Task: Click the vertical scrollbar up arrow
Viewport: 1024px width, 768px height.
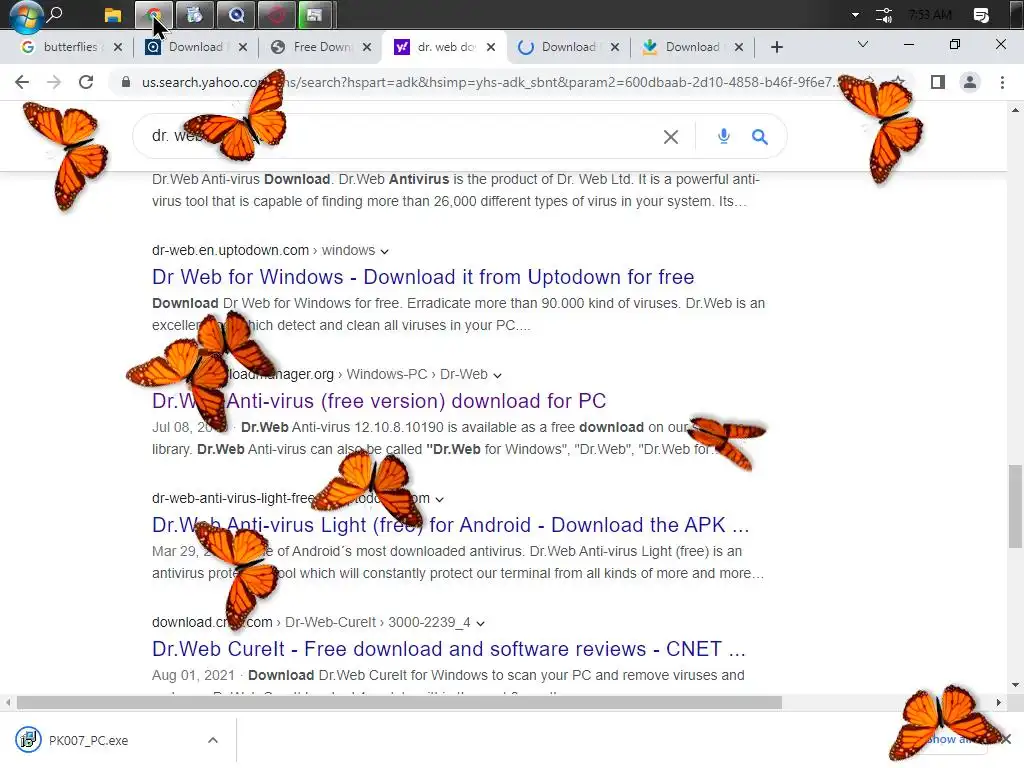Action: click(x=1015, y=110)
